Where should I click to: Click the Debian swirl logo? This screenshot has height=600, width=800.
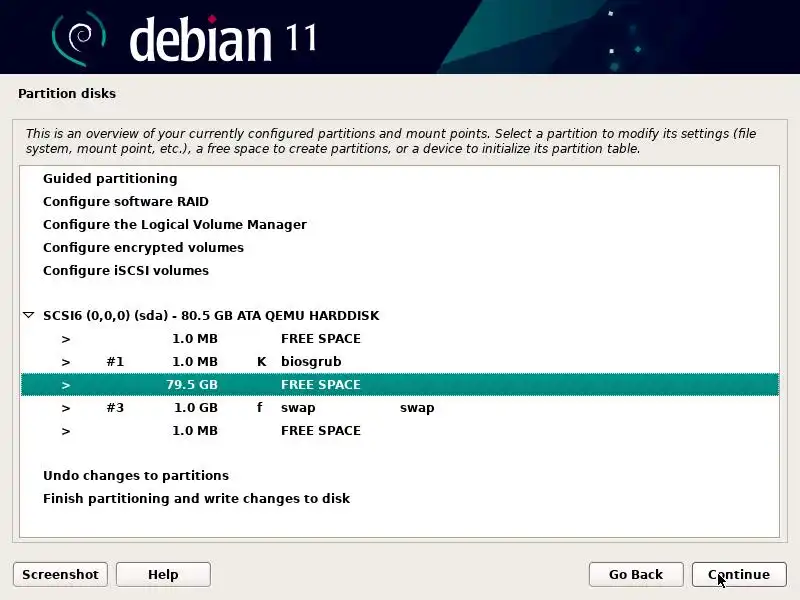[x=78, y=38]
